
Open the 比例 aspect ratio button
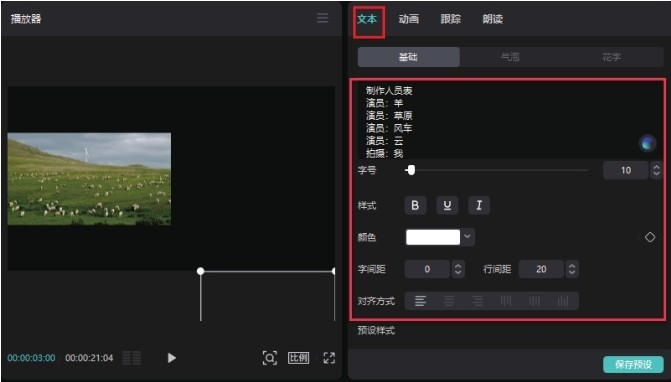[298, 358]
